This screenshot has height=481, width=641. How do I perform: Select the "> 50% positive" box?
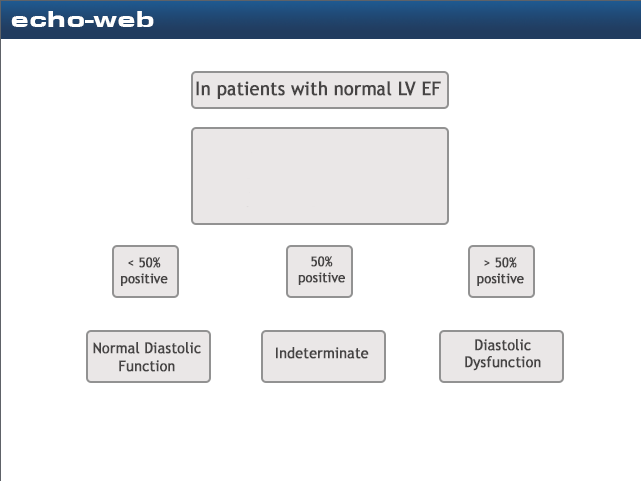point(501,271)
